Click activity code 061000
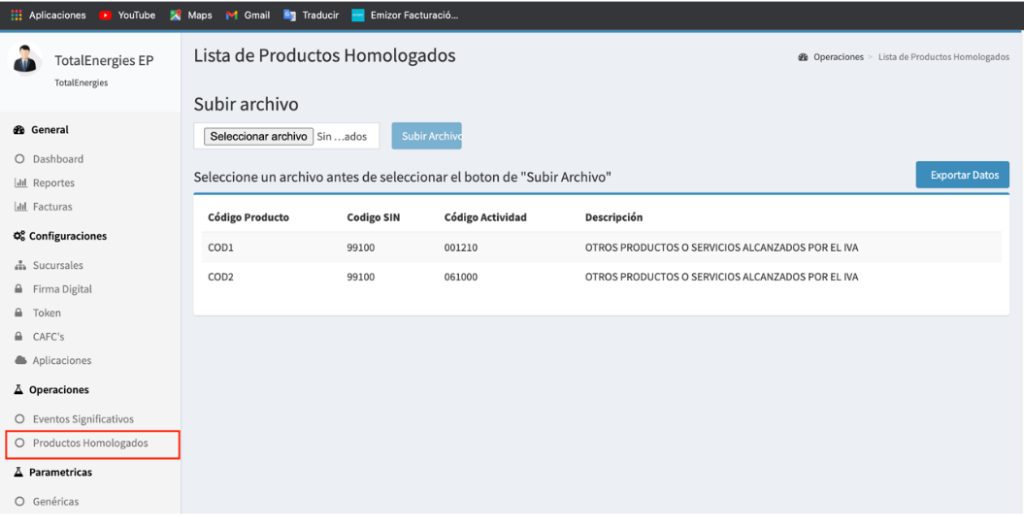This screenshot has height=517, width=1024. [x=460, y=277]
